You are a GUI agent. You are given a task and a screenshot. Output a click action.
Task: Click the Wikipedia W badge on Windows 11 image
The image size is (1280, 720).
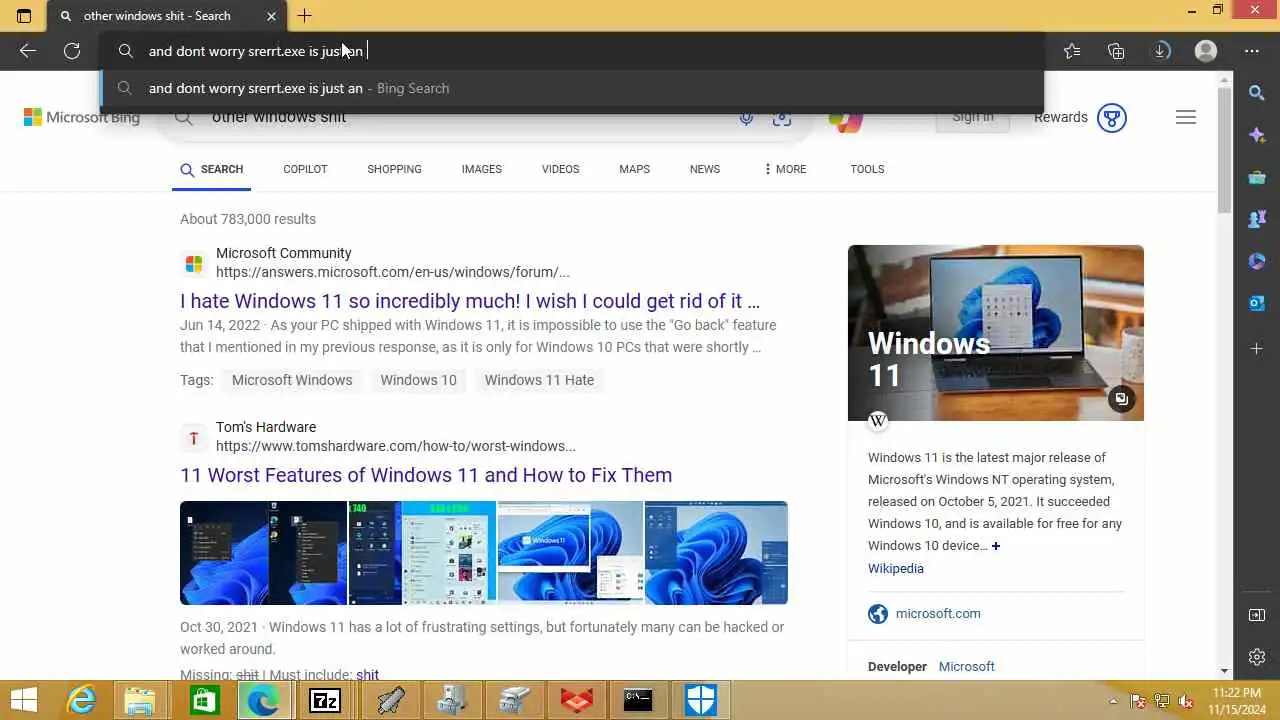[x=878, y=420]
